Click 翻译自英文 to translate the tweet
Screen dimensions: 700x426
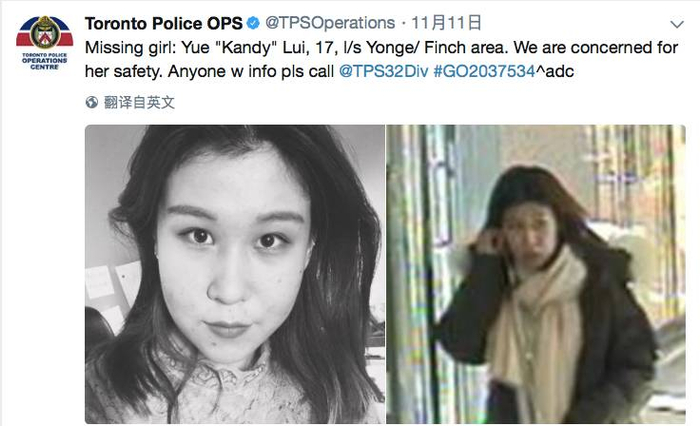click(x=139, y=102)
